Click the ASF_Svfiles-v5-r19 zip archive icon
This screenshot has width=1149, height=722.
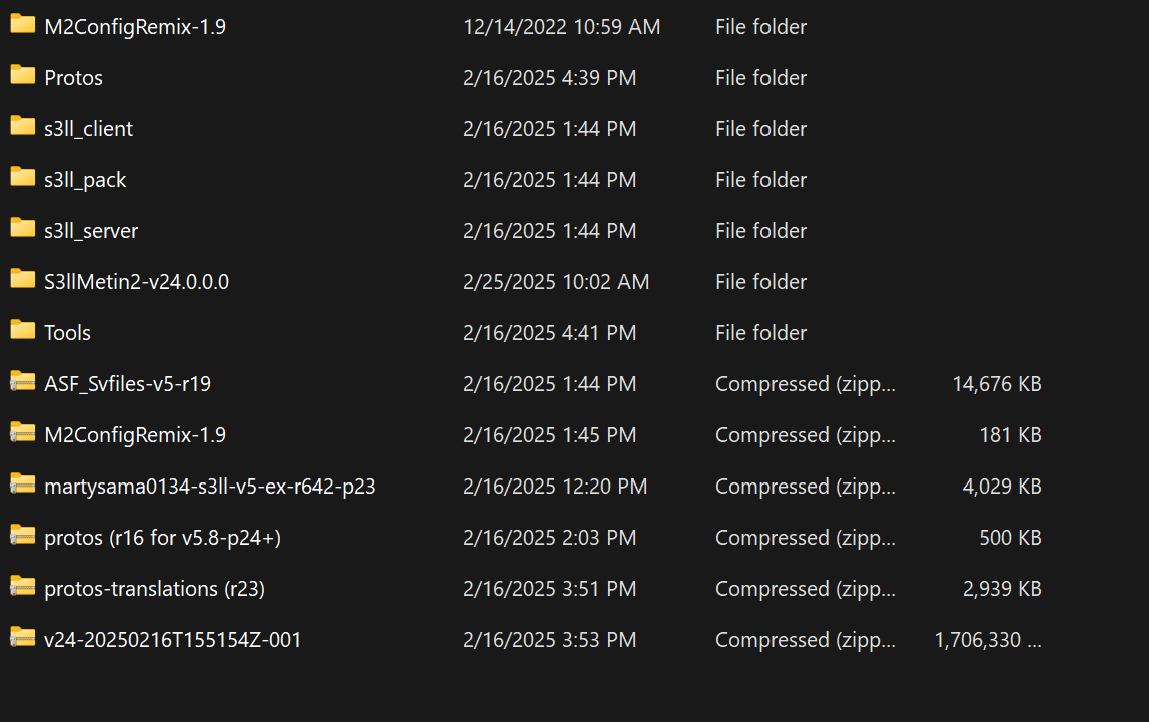coord(23,382)
